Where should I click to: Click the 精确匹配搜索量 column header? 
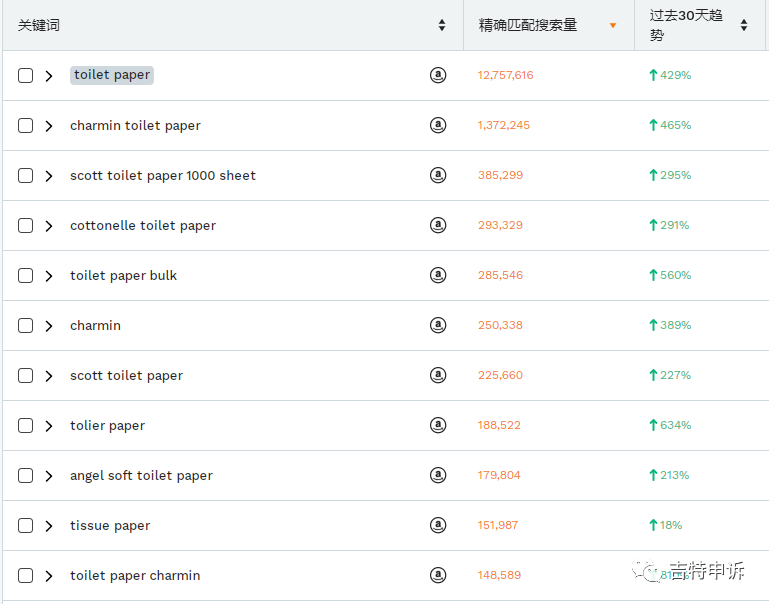point(528,25)
